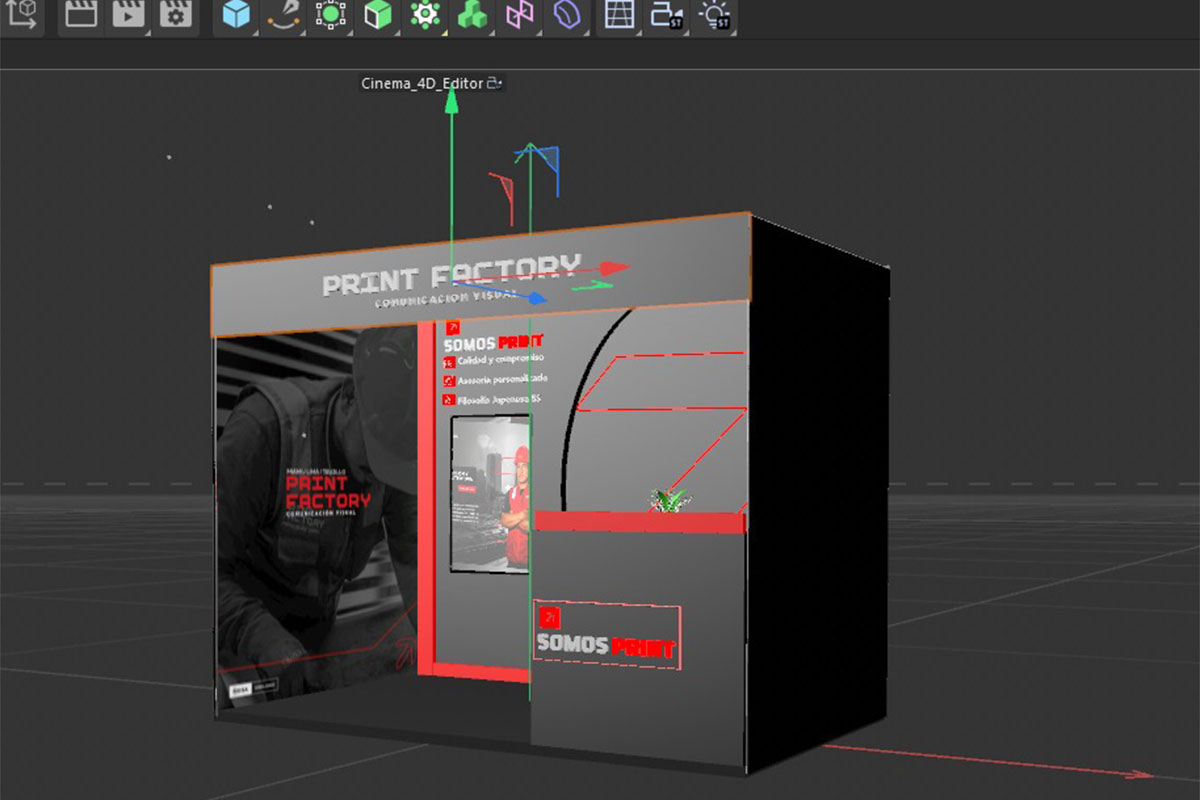Add a Light object from the toolbar
The height and width of the screenshot is (800, 1200).
click(714, 15)
